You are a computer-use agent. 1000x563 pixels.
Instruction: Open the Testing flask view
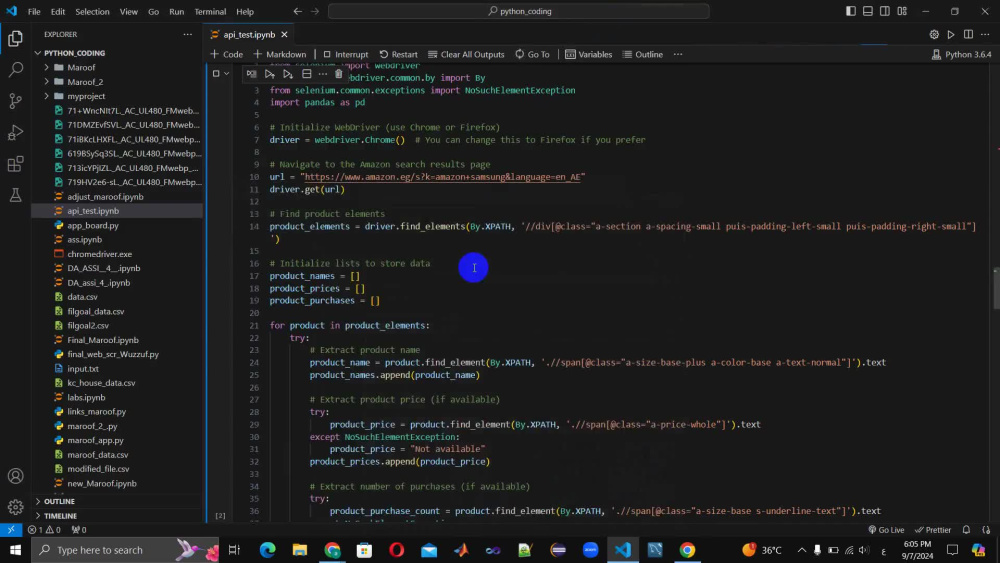(x=15, y=195)
